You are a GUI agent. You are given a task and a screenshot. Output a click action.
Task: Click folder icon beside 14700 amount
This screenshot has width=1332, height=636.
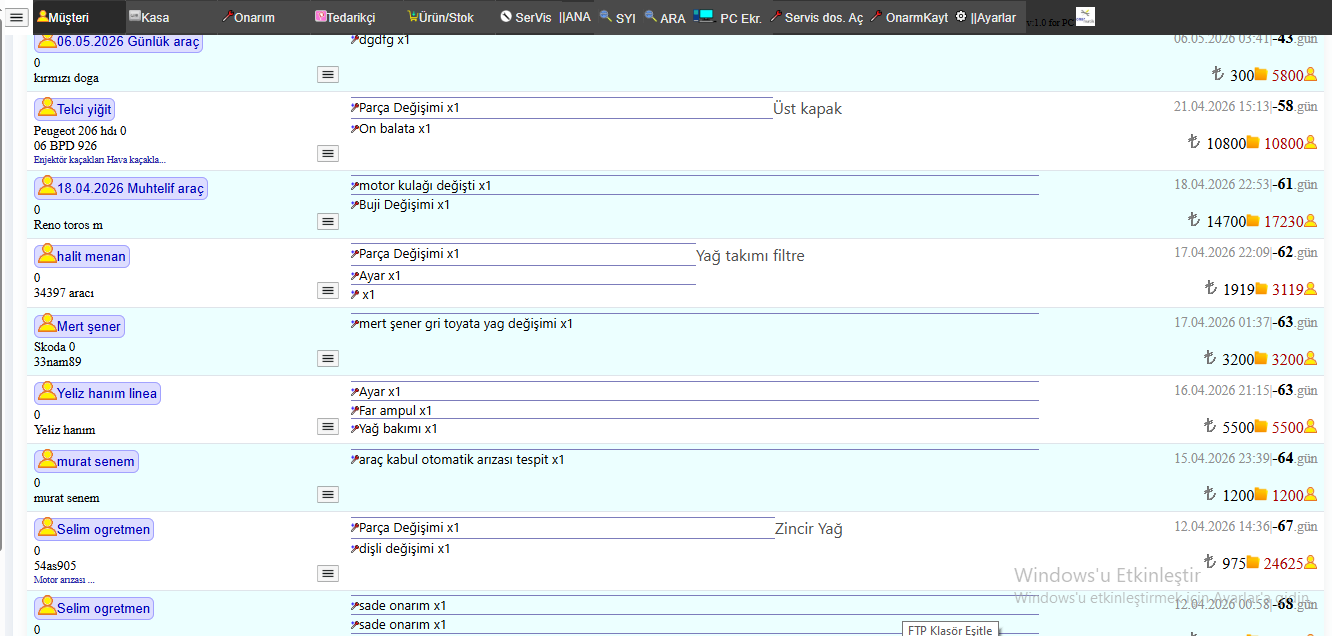pyautogui.click(x=1253, y=220)
